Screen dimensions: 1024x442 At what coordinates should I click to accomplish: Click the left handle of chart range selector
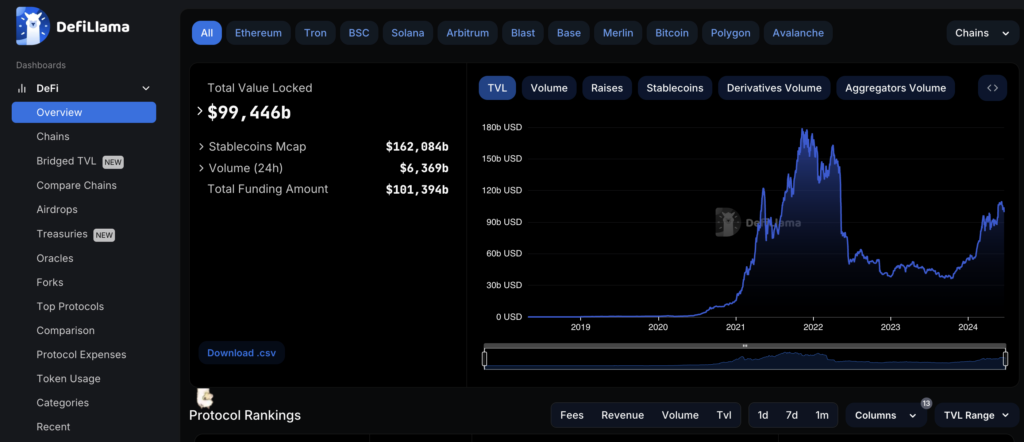tap(485, 358)
